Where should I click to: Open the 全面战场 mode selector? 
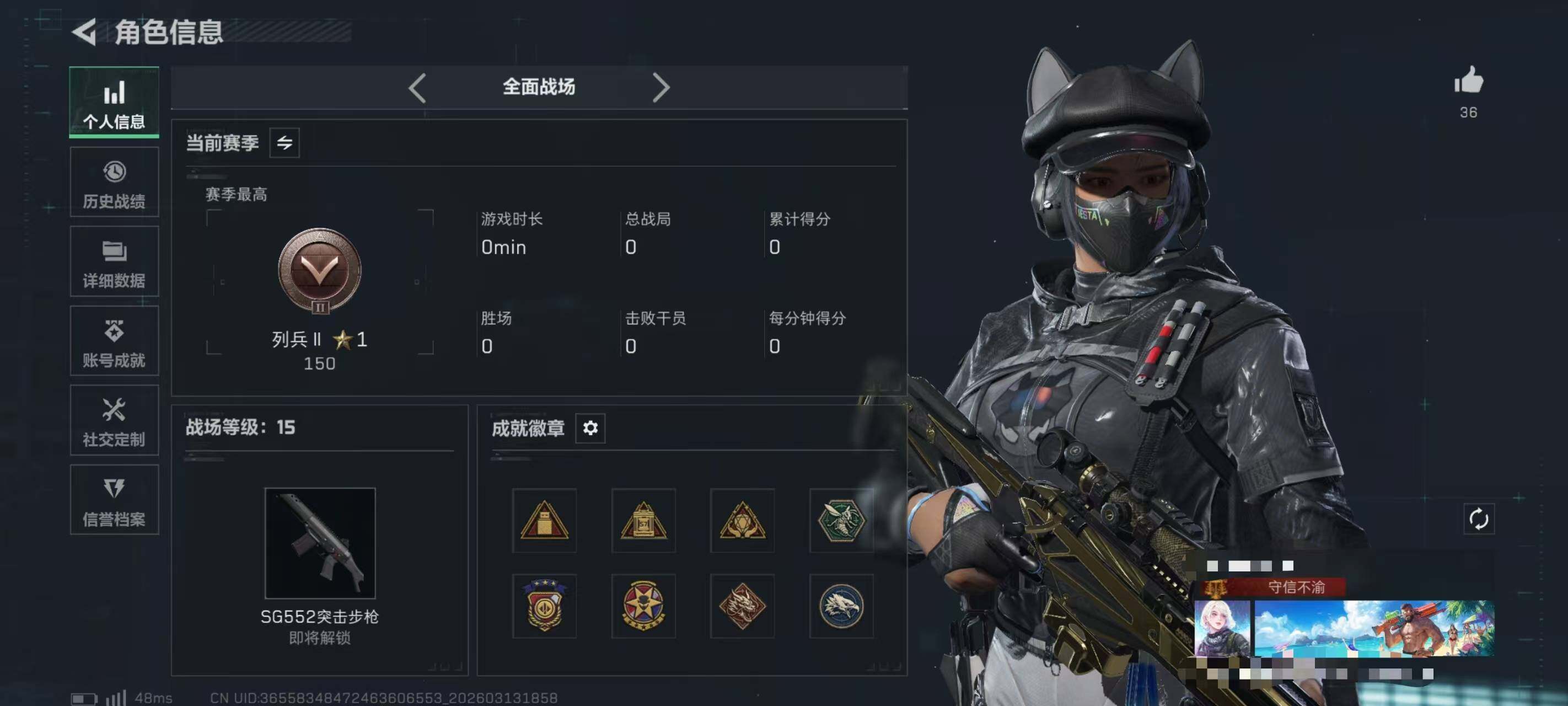[x=539, y=87]
